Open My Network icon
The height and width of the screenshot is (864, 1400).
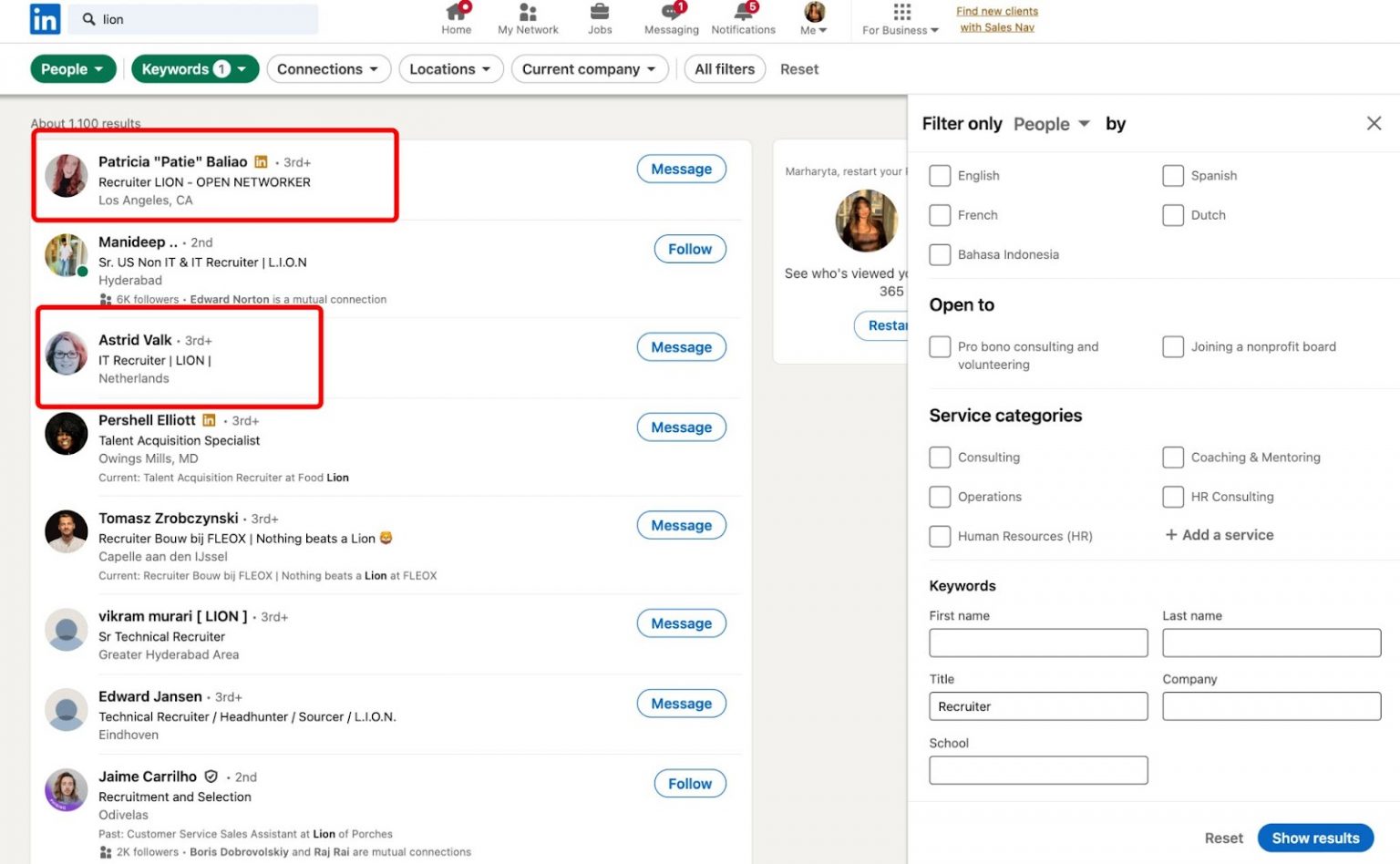[528, 13]
